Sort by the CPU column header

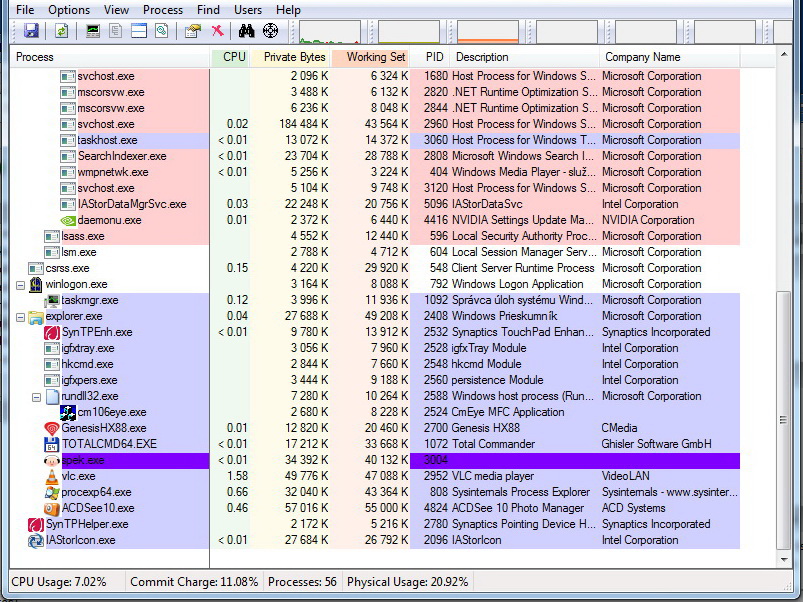point(230,57)
